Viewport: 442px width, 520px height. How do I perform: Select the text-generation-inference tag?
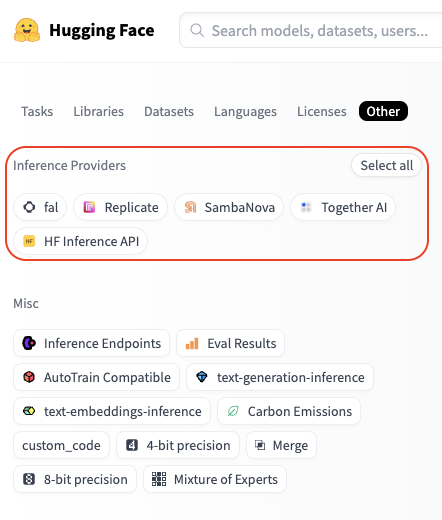(x=280, y=377)
